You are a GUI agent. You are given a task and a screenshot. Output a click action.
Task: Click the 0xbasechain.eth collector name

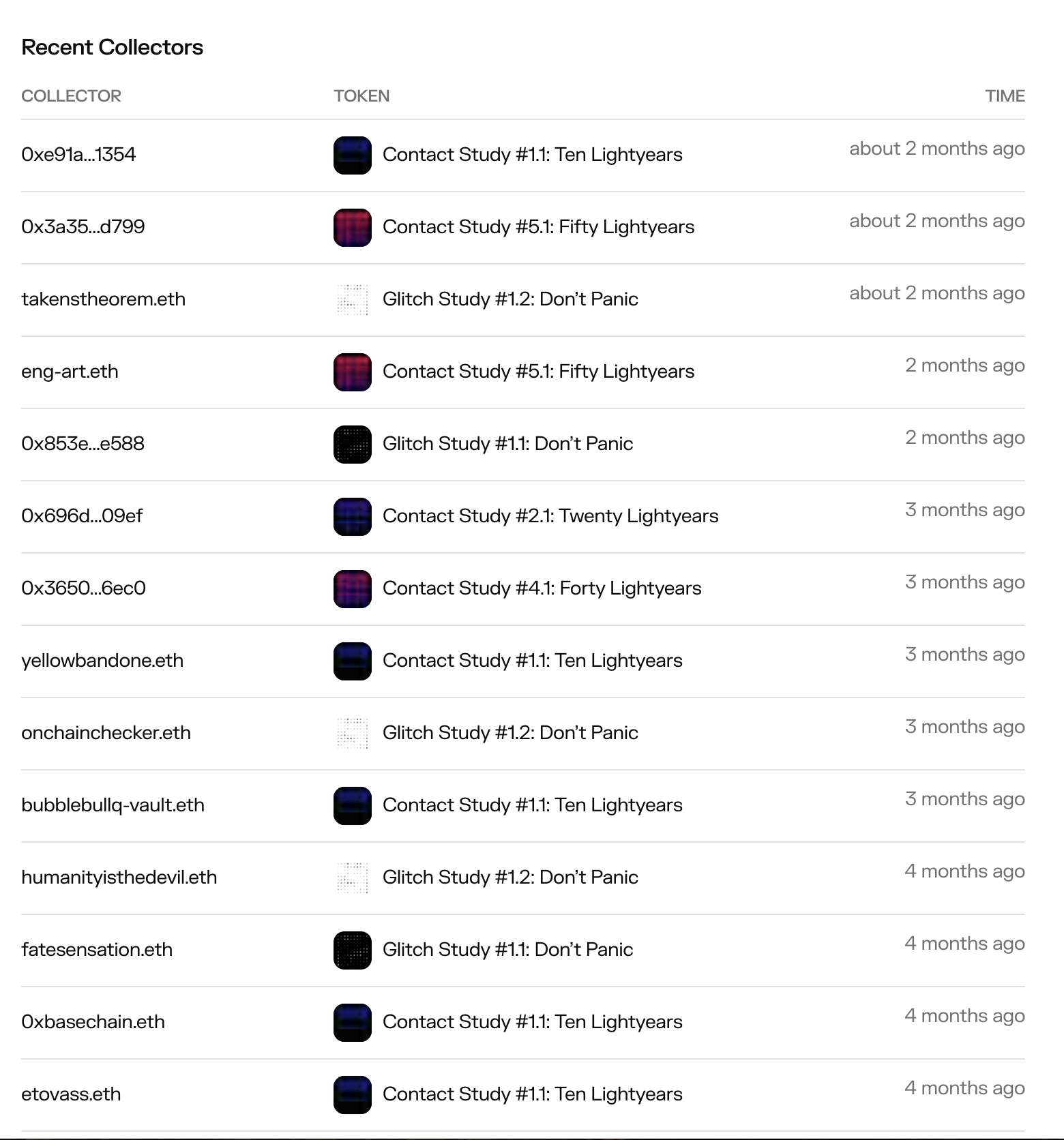93,1022
